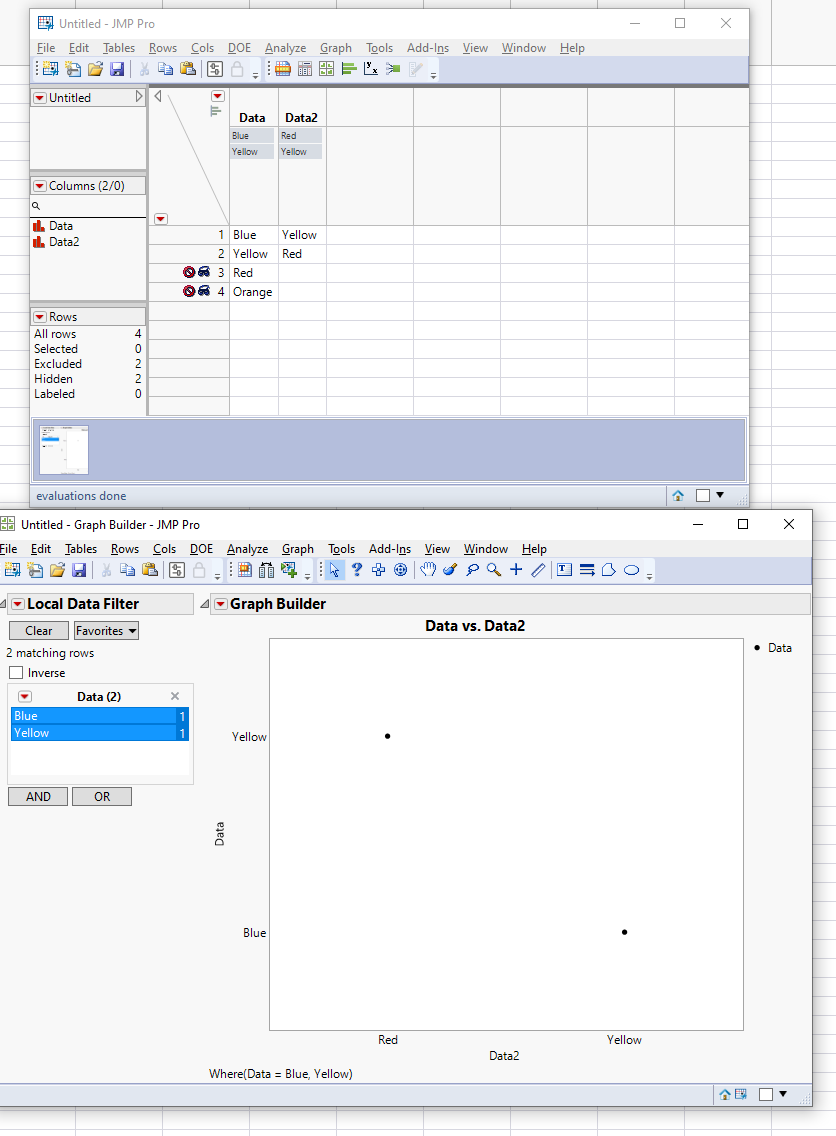Viewport: 836px width, 1136px height.
Task: Select the Crosshairs tool in Graph Builder
Action: click(516, 570)
